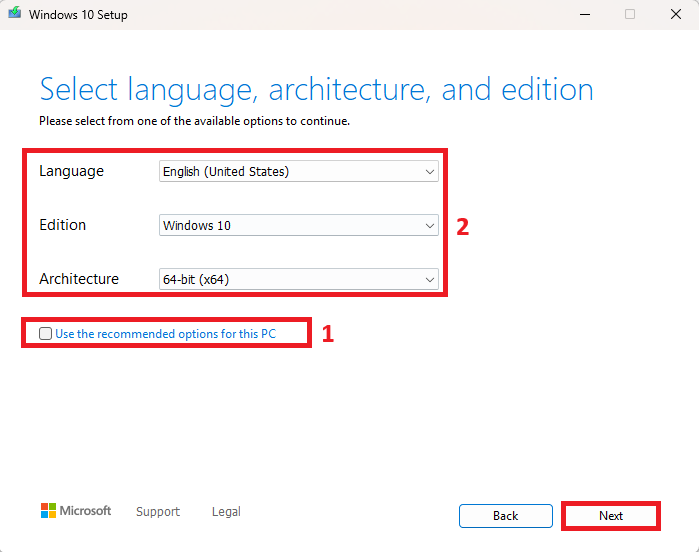Open the Architecture dropdown
Screen dimensions: 699x552
pos(299,279)
